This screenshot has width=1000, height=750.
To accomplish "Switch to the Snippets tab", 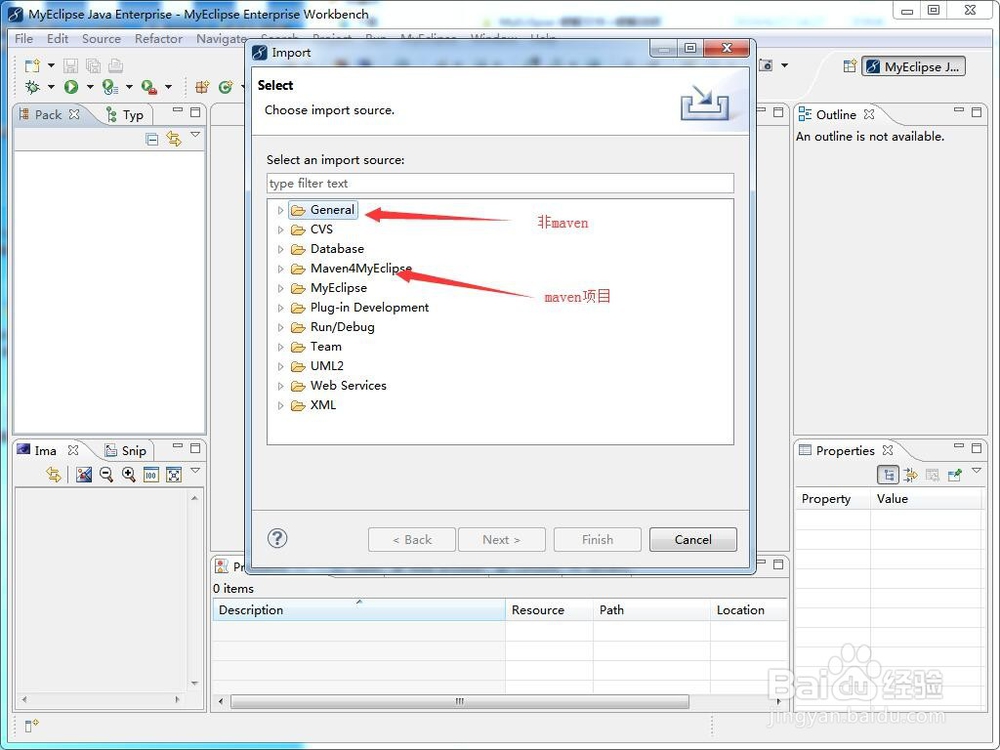I will 126,451.
